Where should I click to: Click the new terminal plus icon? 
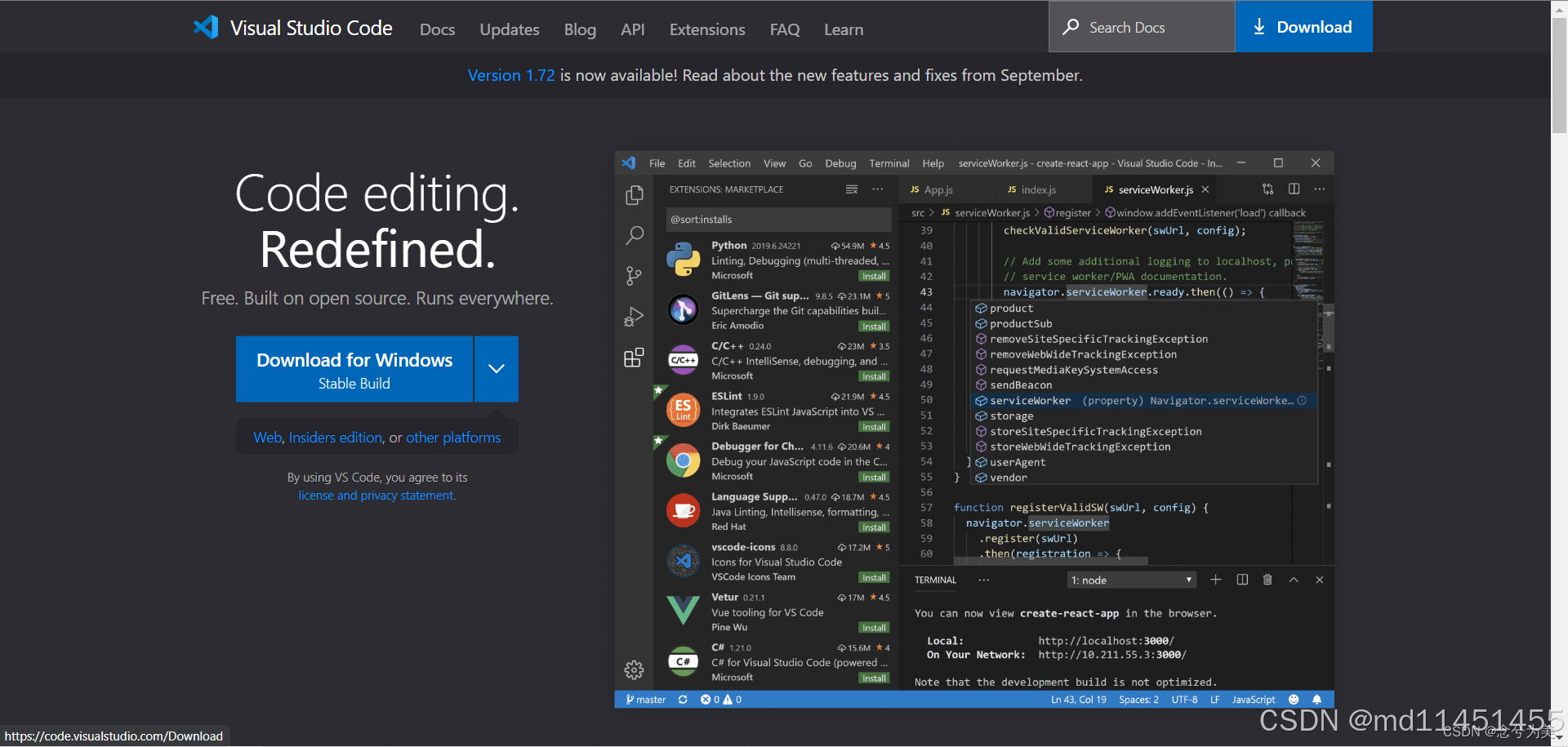click(1215, 580)
